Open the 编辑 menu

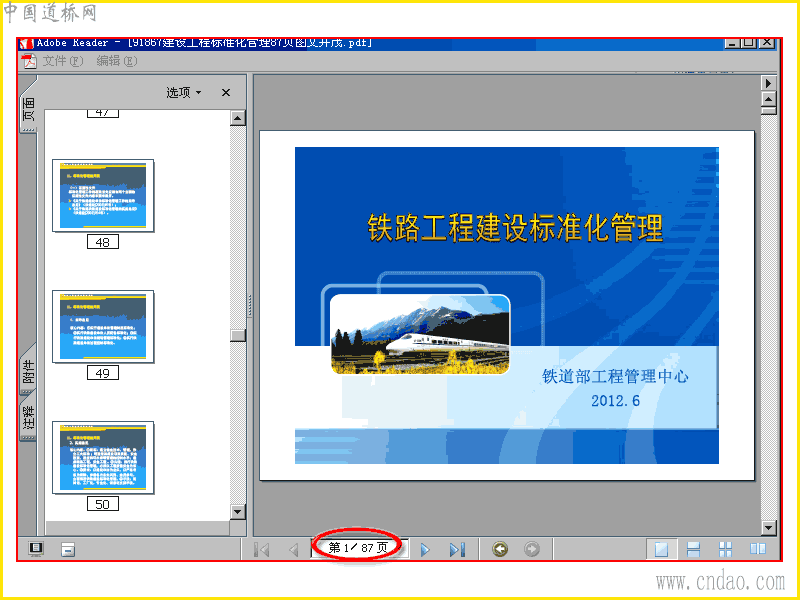(117, 61)
